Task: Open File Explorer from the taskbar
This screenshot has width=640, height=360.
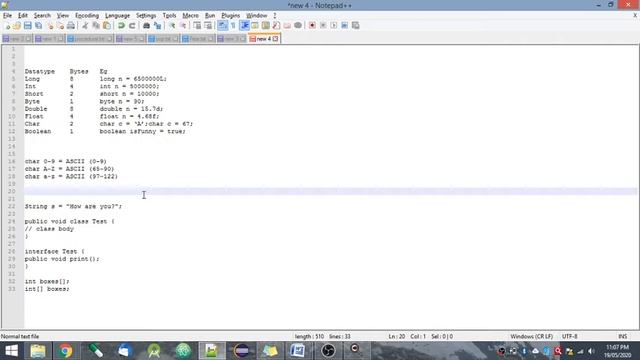Action: point(38,351)
